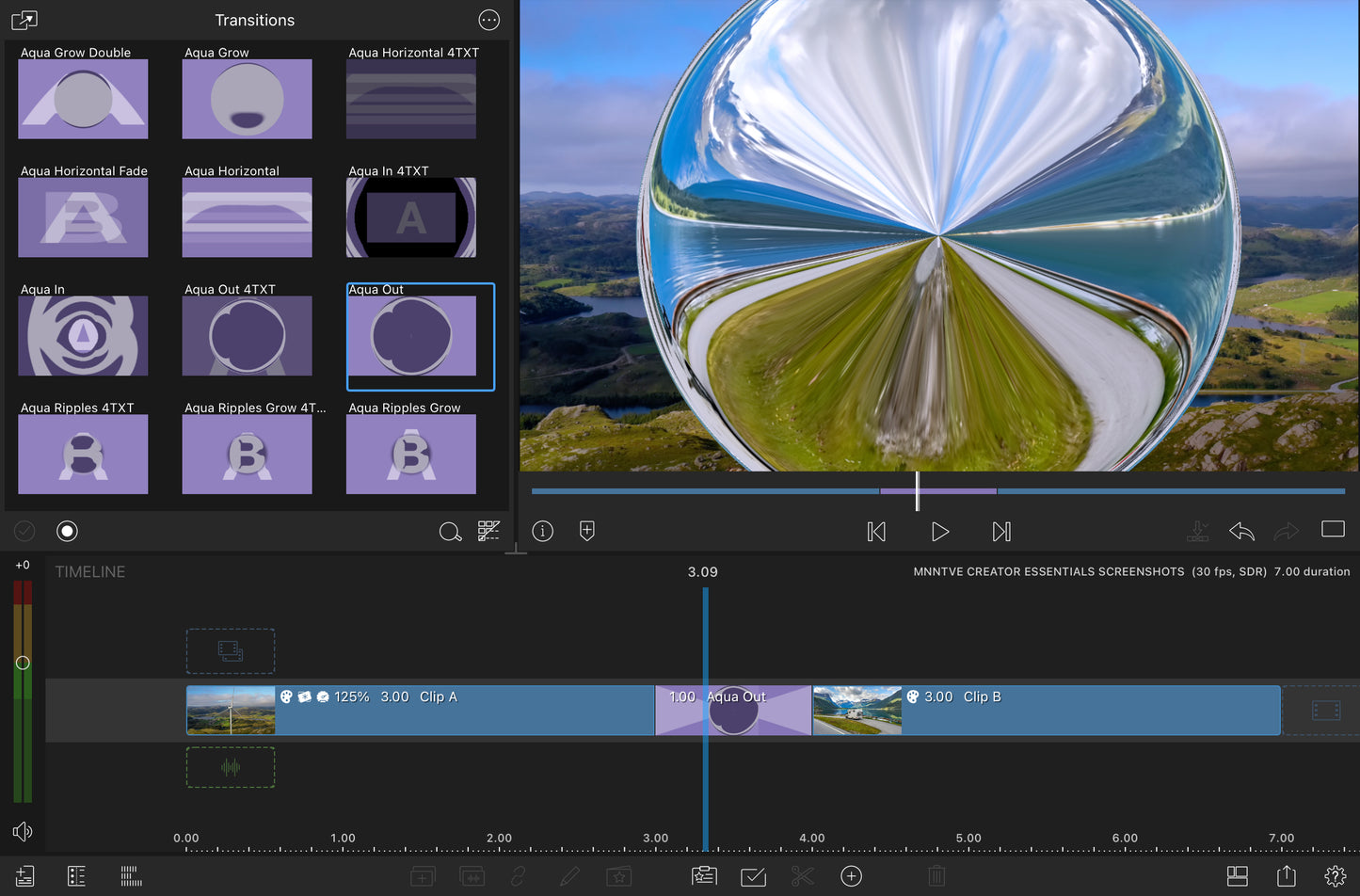Viewport: 1360px width, 896px height.
Task: Toggle the list/grid view of the transitions
Action: coord(488,531)
